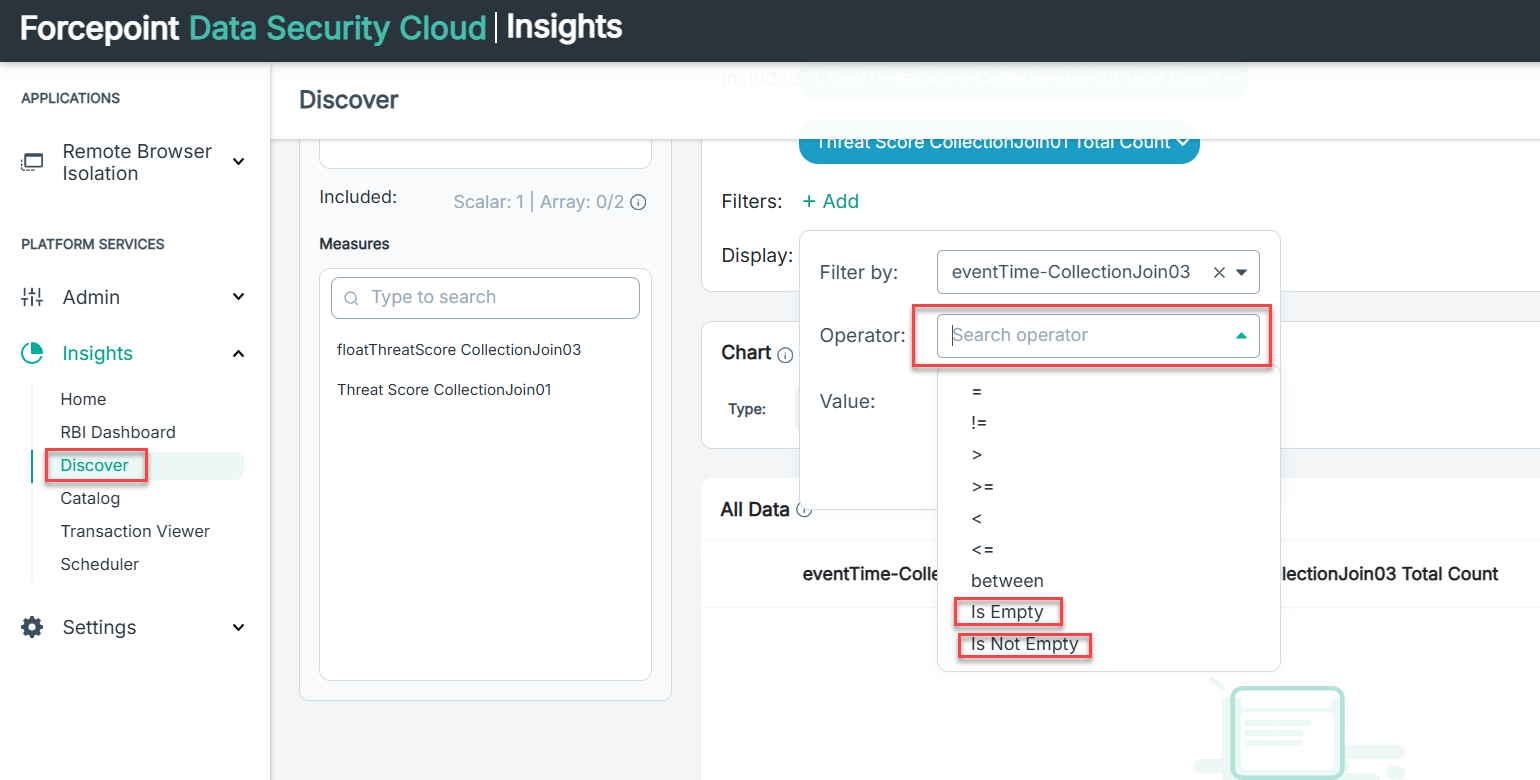Click the eventTime-Colle column header in All Data
This screenshot has height=780, width=1540.
(x=868, y=574)
